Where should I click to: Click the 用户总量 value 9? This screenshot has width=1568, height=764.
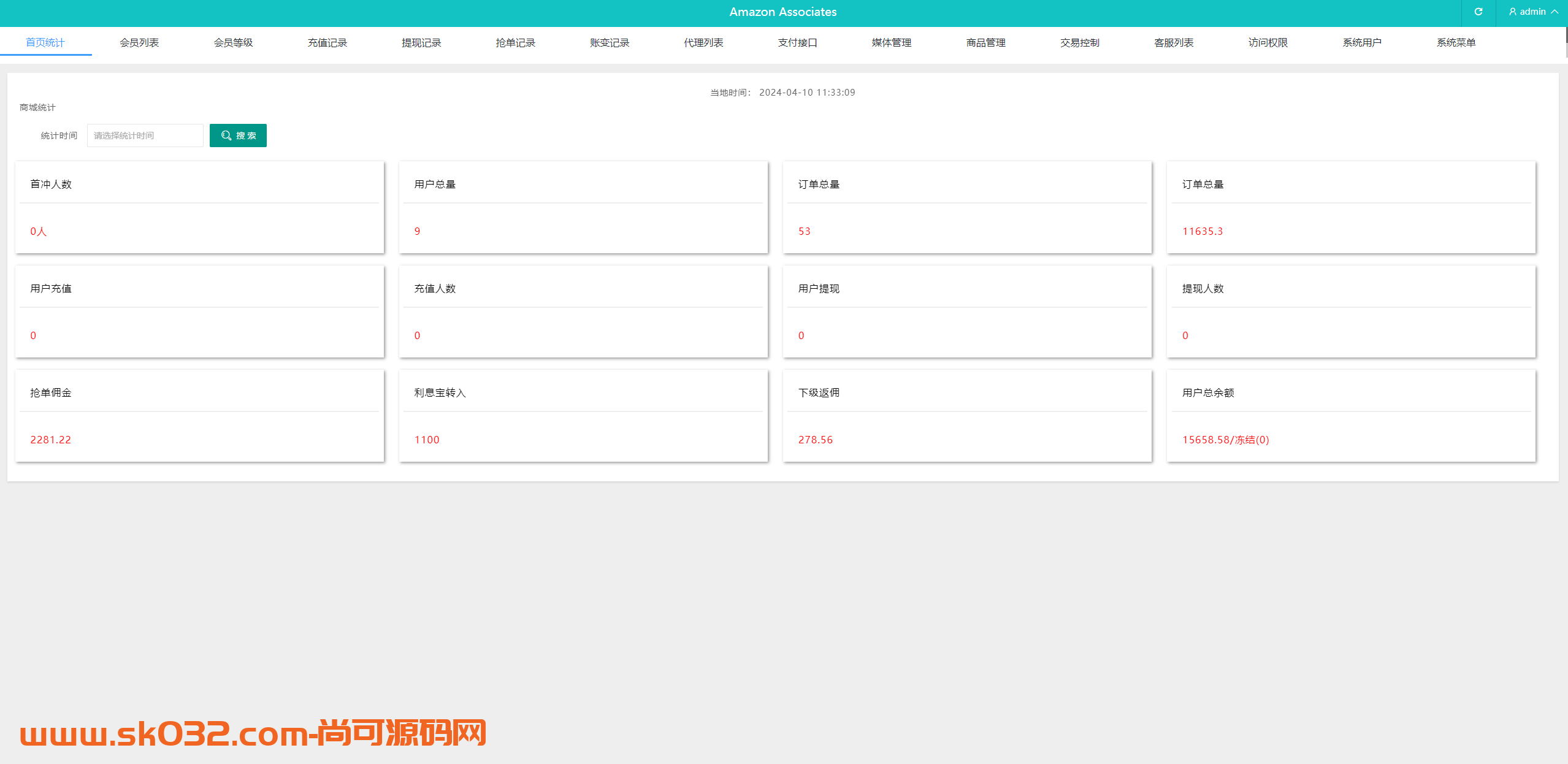tap(418, 231)
